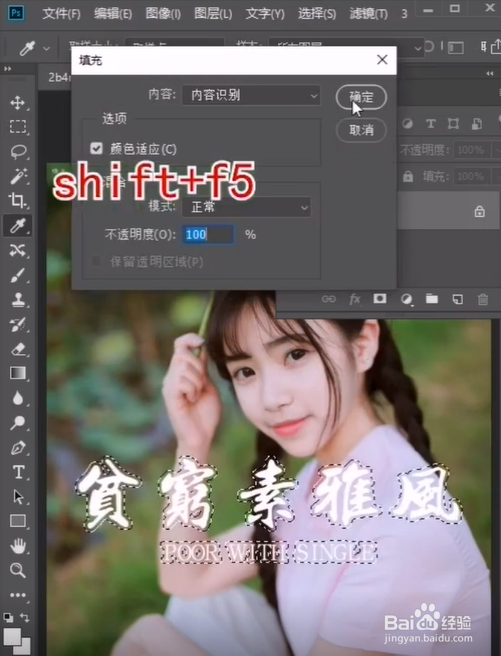Viewport: 501px width, 656px height.
Task: Open the 编辑(E) menu
Action: 113,13
